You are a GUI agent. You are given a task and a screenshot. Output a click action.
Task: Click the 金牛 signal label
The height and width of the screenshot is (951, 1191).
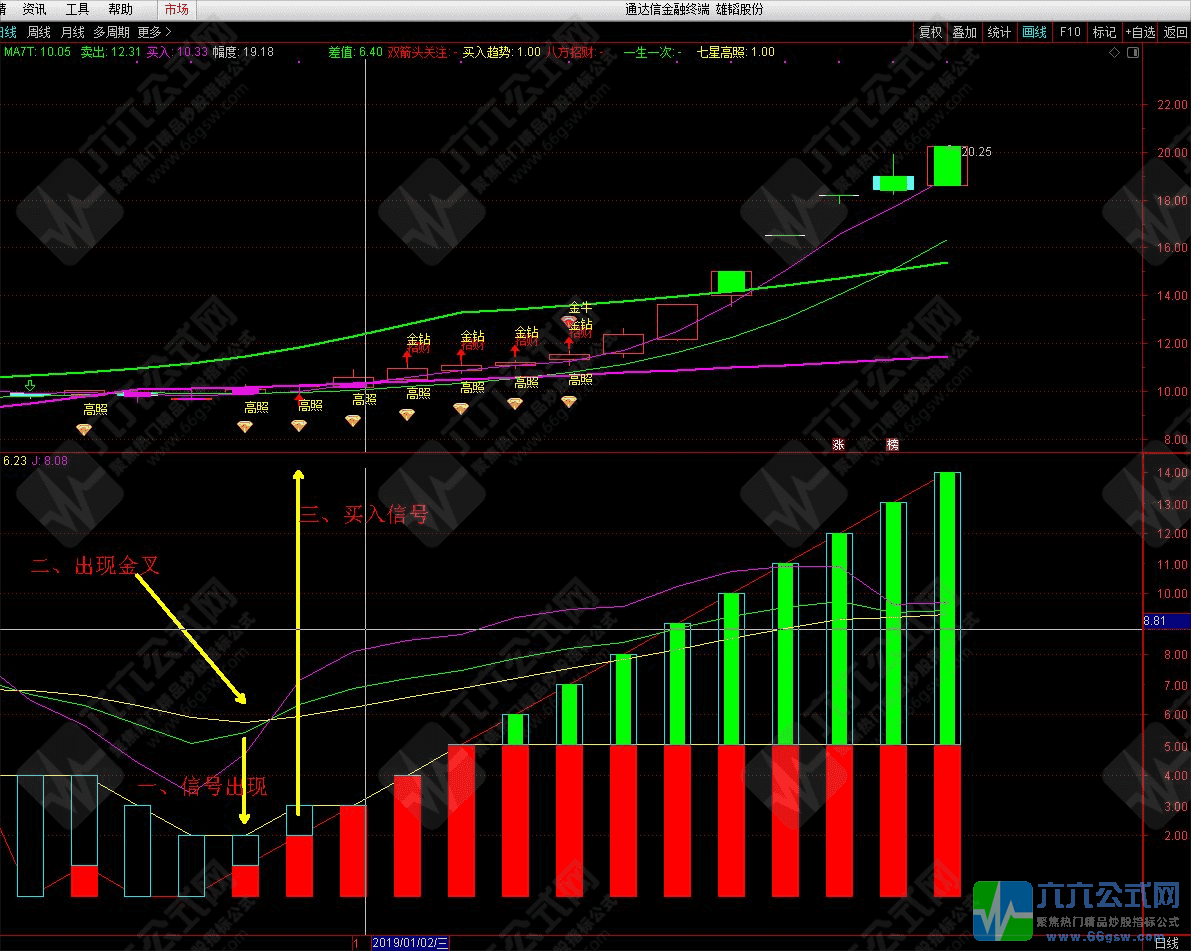click(580, 307)
